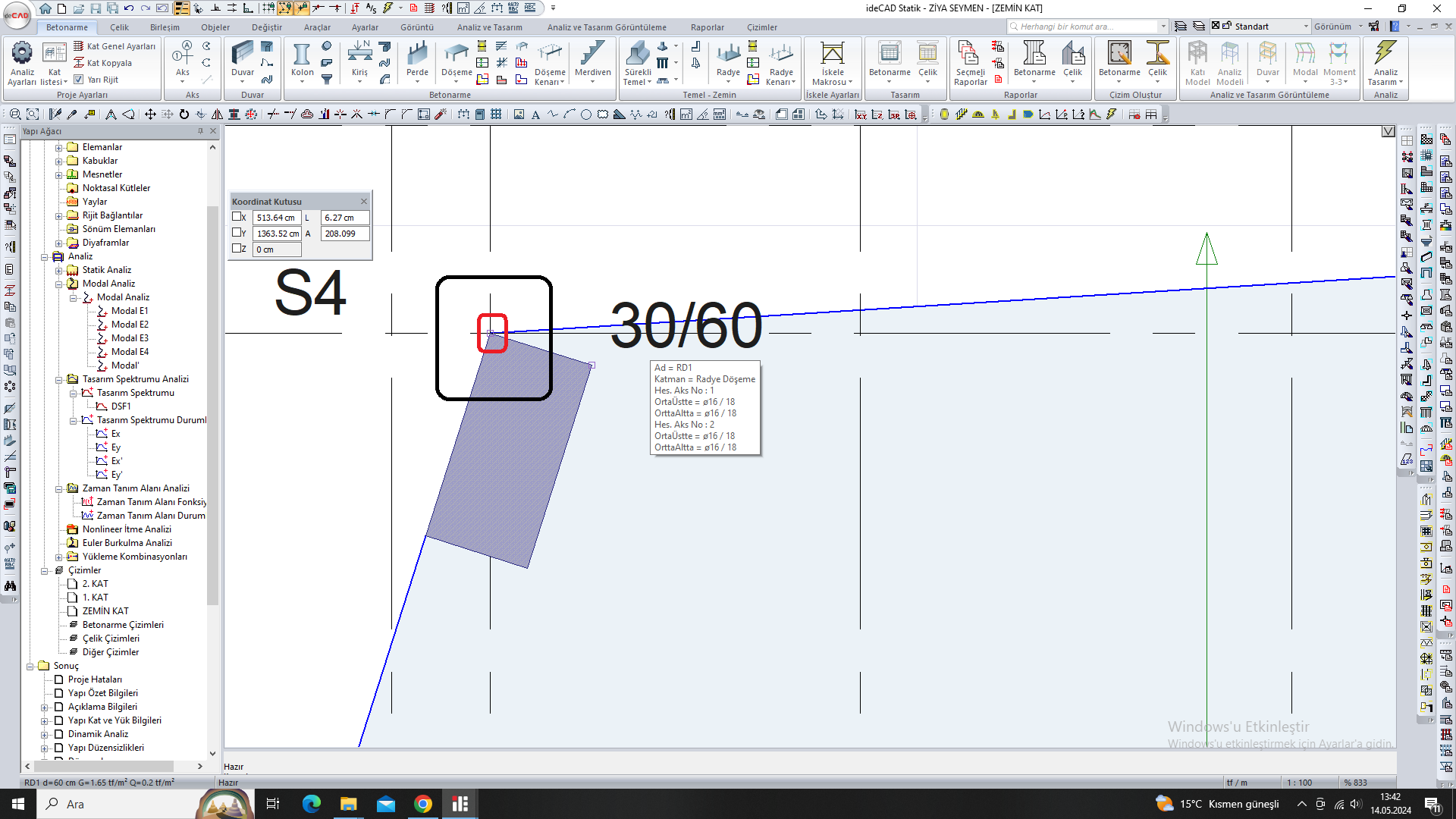The image size is (1456, 819).
Task: Click the binoculars icon in left sidebar
Action: coord(10,585)
